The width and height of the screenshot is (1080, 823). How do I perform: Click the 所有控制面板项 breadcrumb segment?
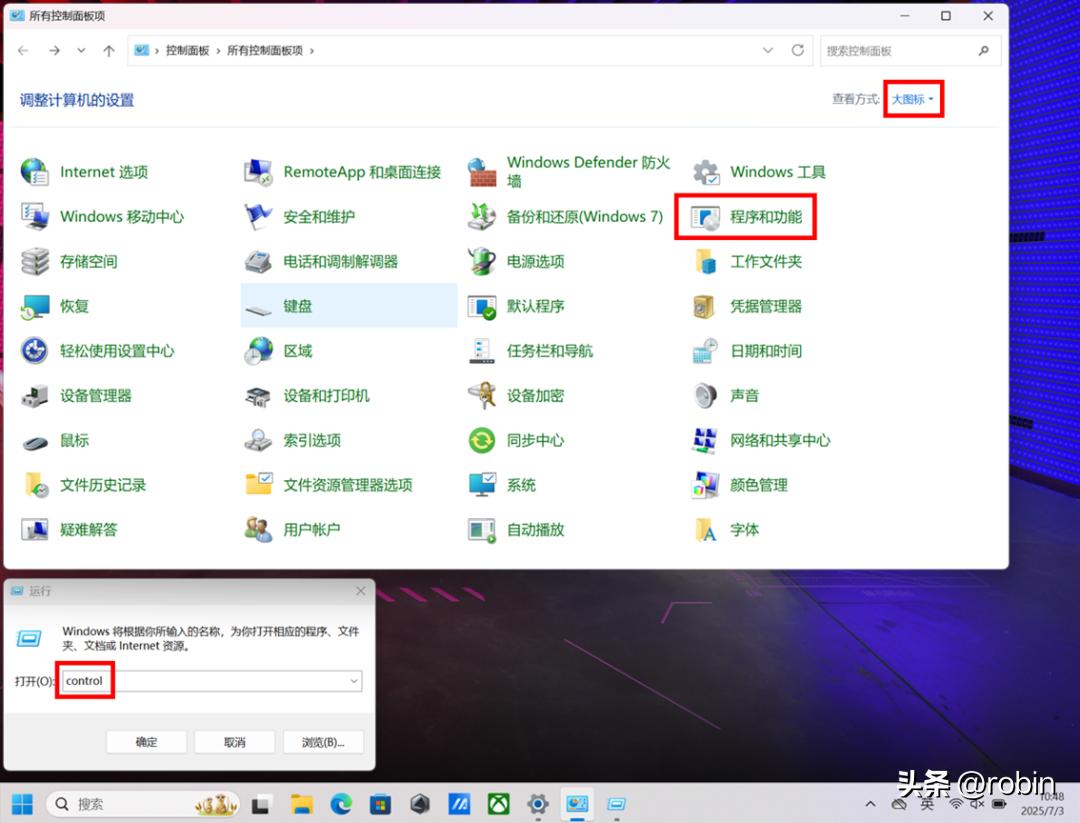tap(265, 50)
